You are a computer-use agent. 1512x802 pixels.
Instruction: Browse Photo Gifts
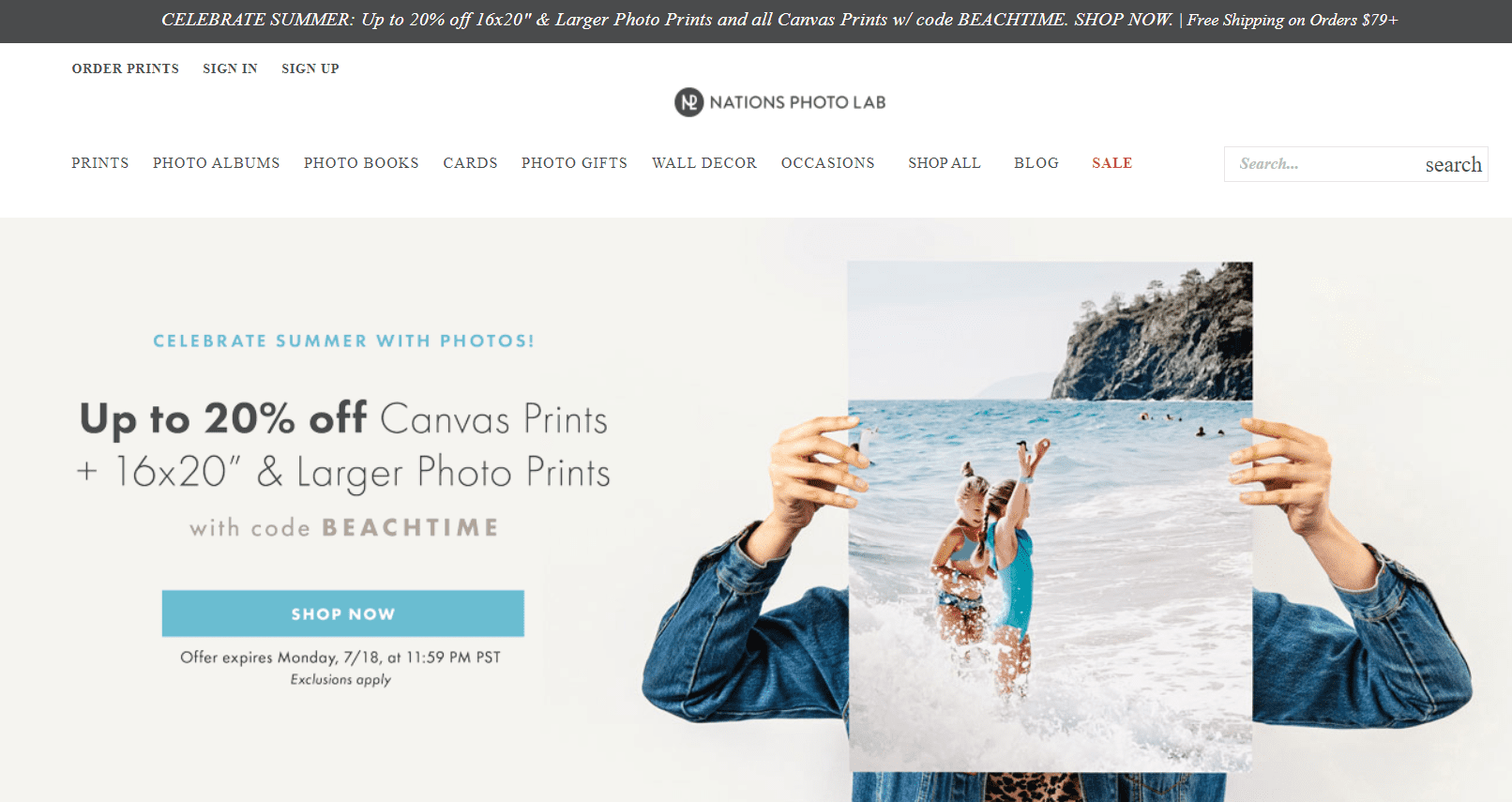[574, 163]
